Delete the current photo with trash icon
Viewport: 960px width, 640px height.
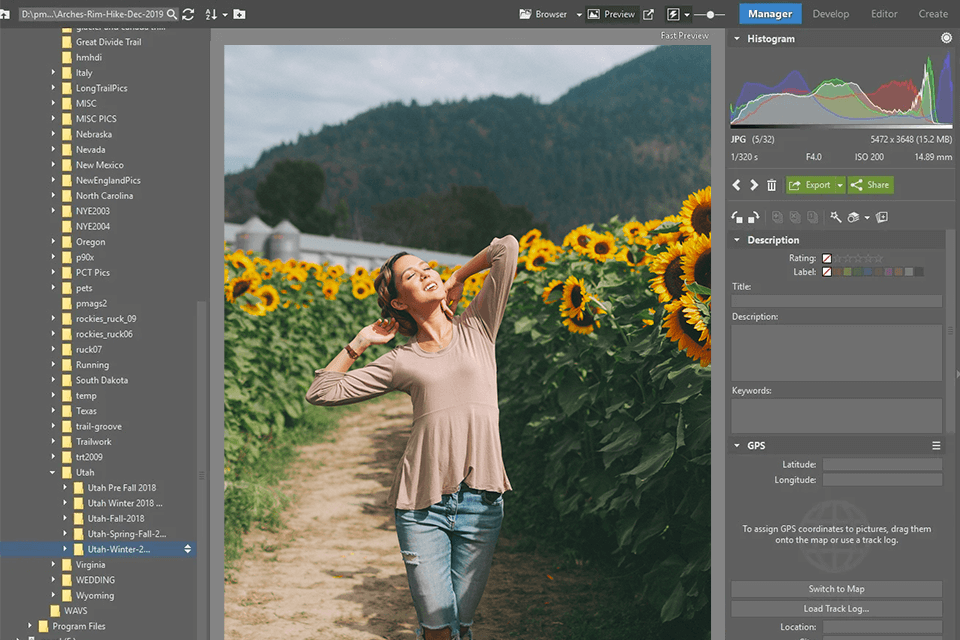771,185
